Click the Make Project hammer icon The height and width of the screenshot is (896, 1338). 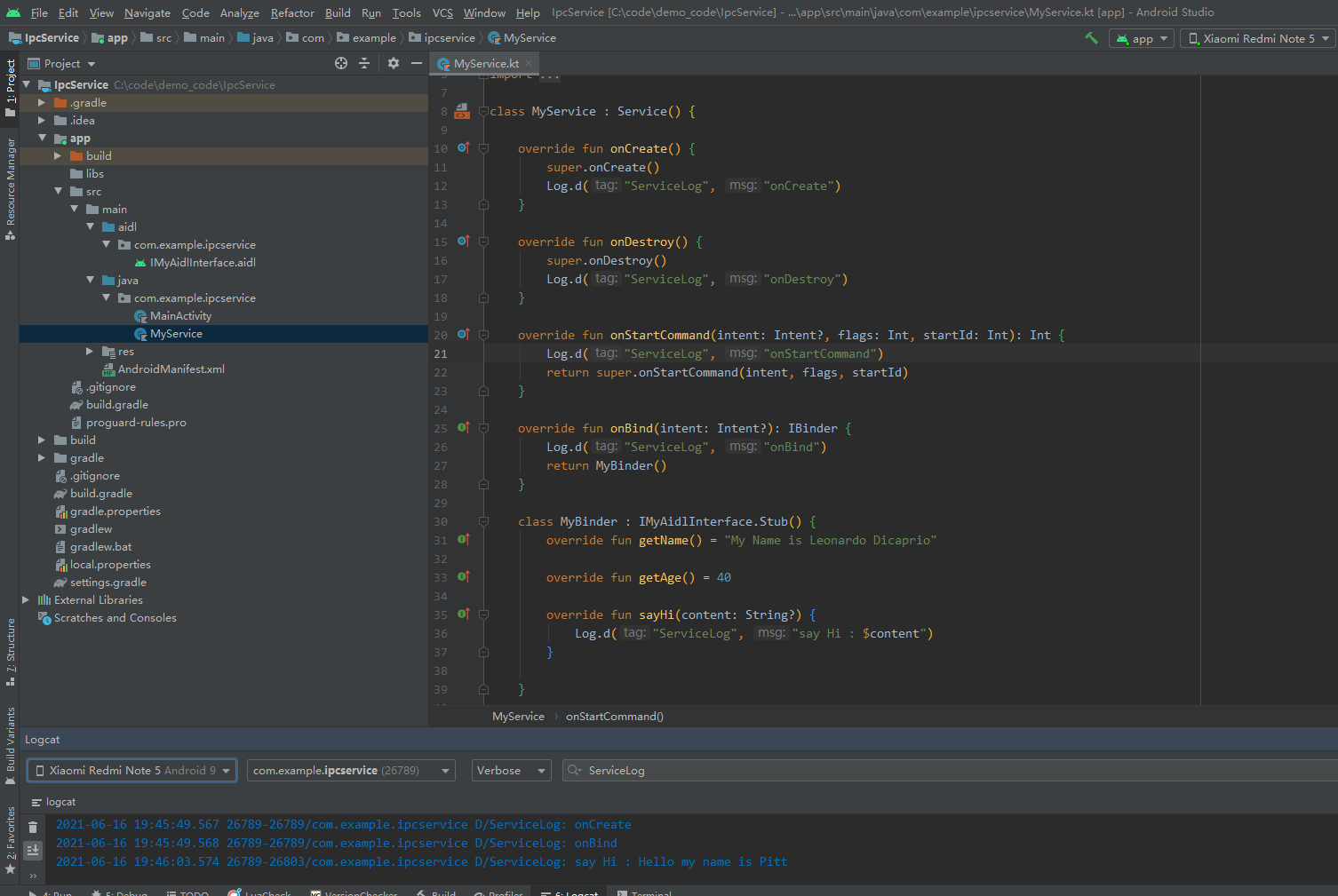pos(1091,38)
